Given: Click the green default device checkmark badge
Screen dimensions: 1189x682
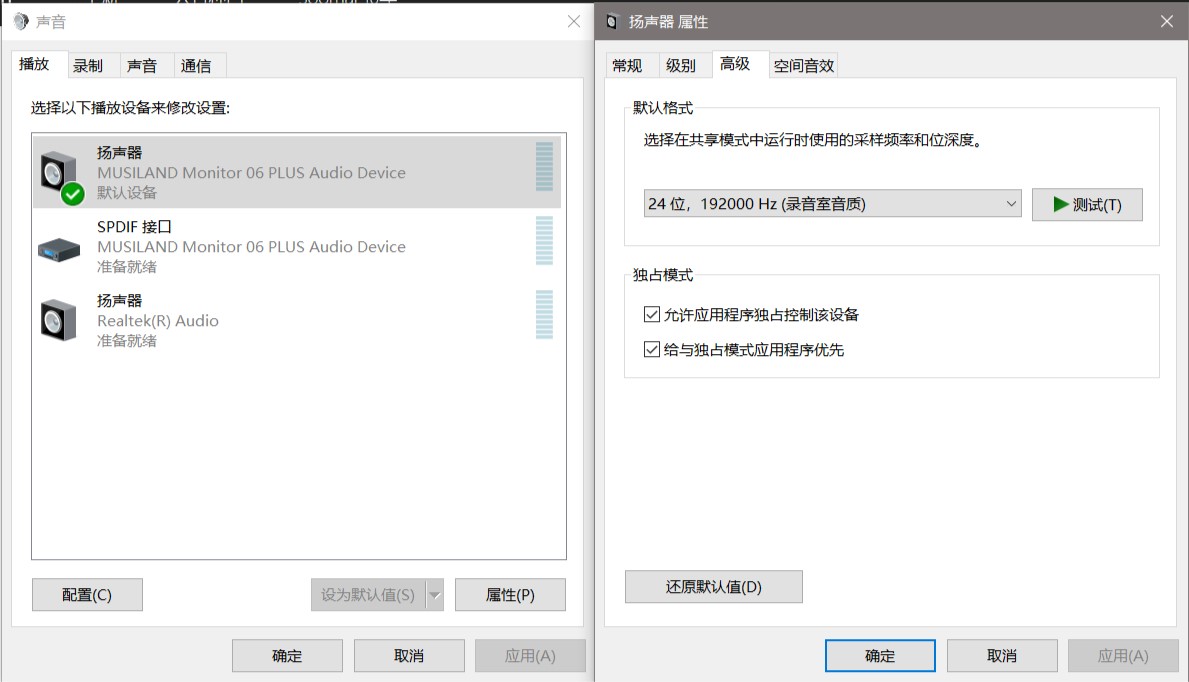Looking at the screenshot, I should point(71,194).
